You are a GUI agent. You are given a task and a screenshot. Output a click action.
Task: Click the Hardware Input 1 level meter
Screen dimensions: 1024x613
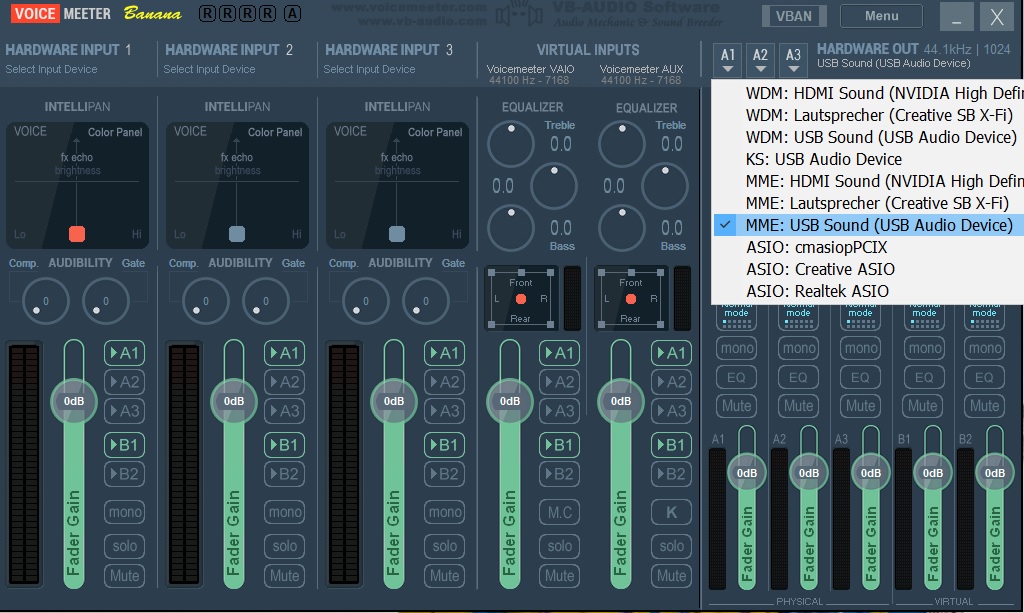(x=25, y=463)
